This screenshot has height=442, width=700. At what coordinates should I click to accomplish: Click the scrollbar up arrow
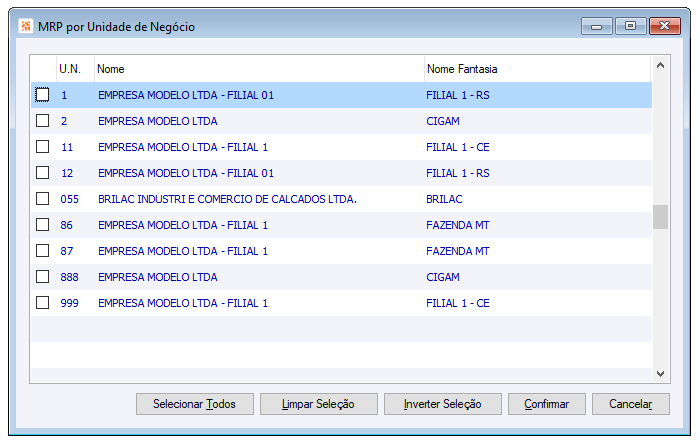click(x=661, y=66)
